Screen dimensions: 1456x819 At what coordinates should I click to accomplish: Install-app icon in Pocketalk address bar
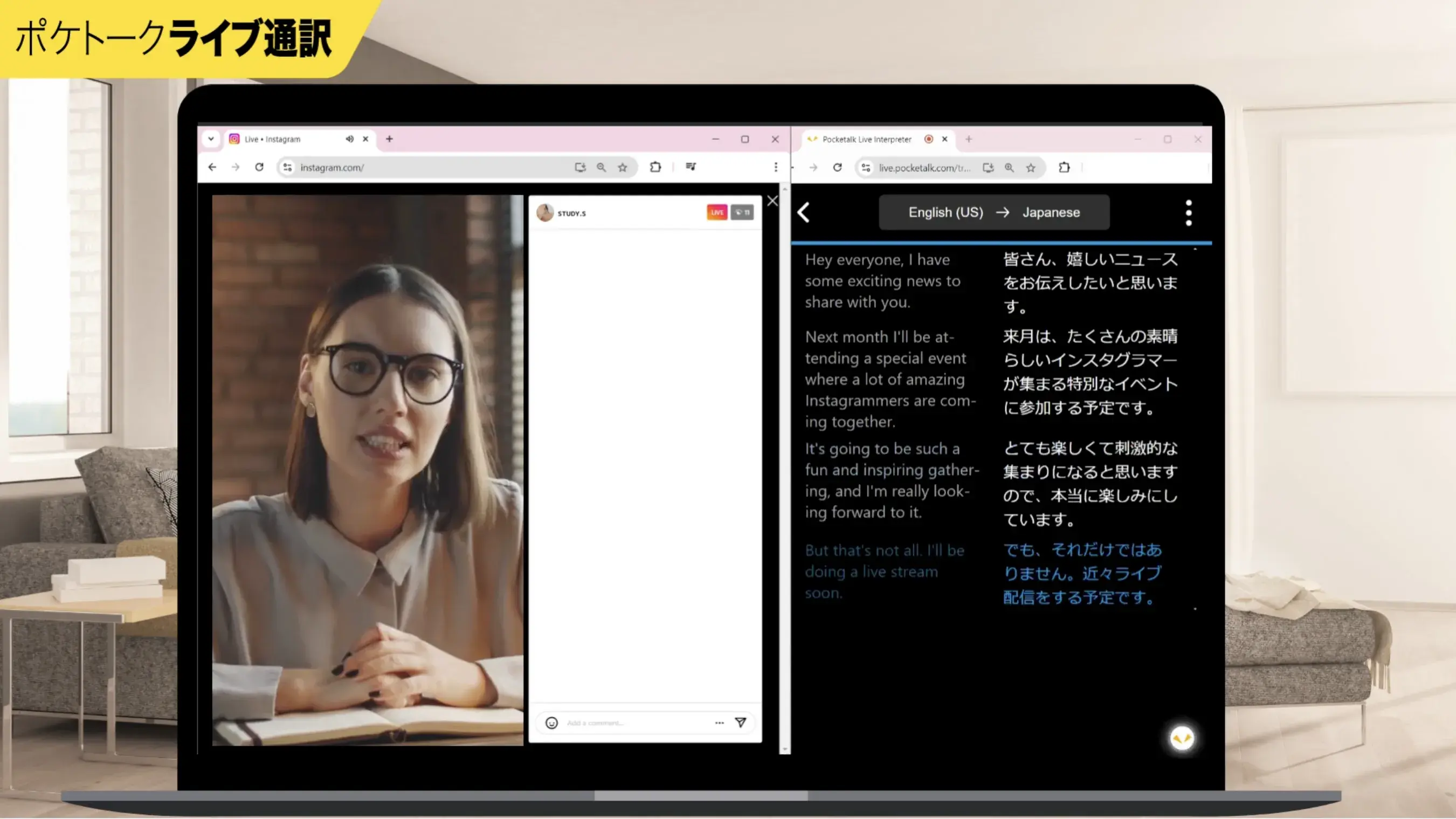[988, 167]
